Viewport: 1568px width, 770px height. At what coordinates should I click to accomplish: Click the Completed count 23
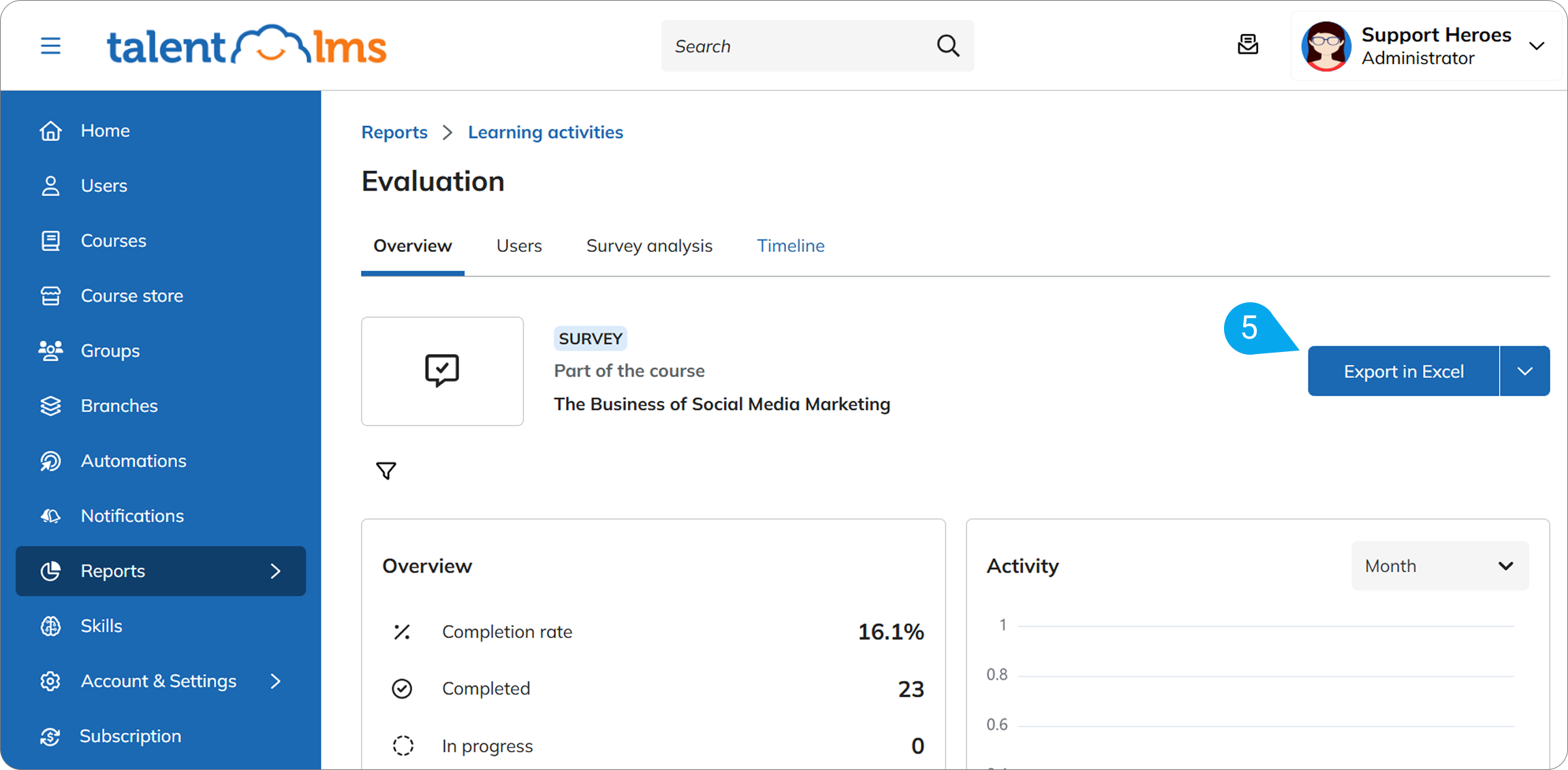(x=911, y=689)
